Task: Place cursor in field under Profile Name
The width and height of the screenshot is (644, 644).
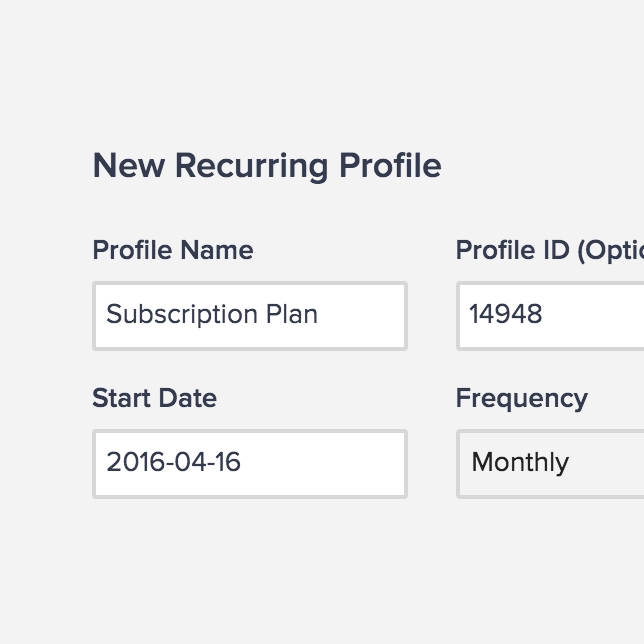Action: tap(250, 316)
